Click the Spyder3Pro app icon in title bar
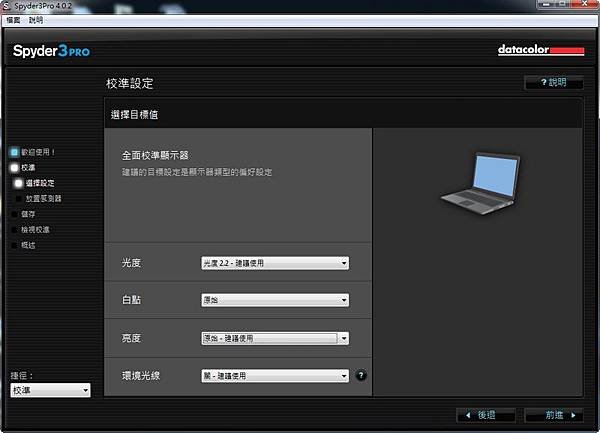The image size is (600, 433). 7,6
